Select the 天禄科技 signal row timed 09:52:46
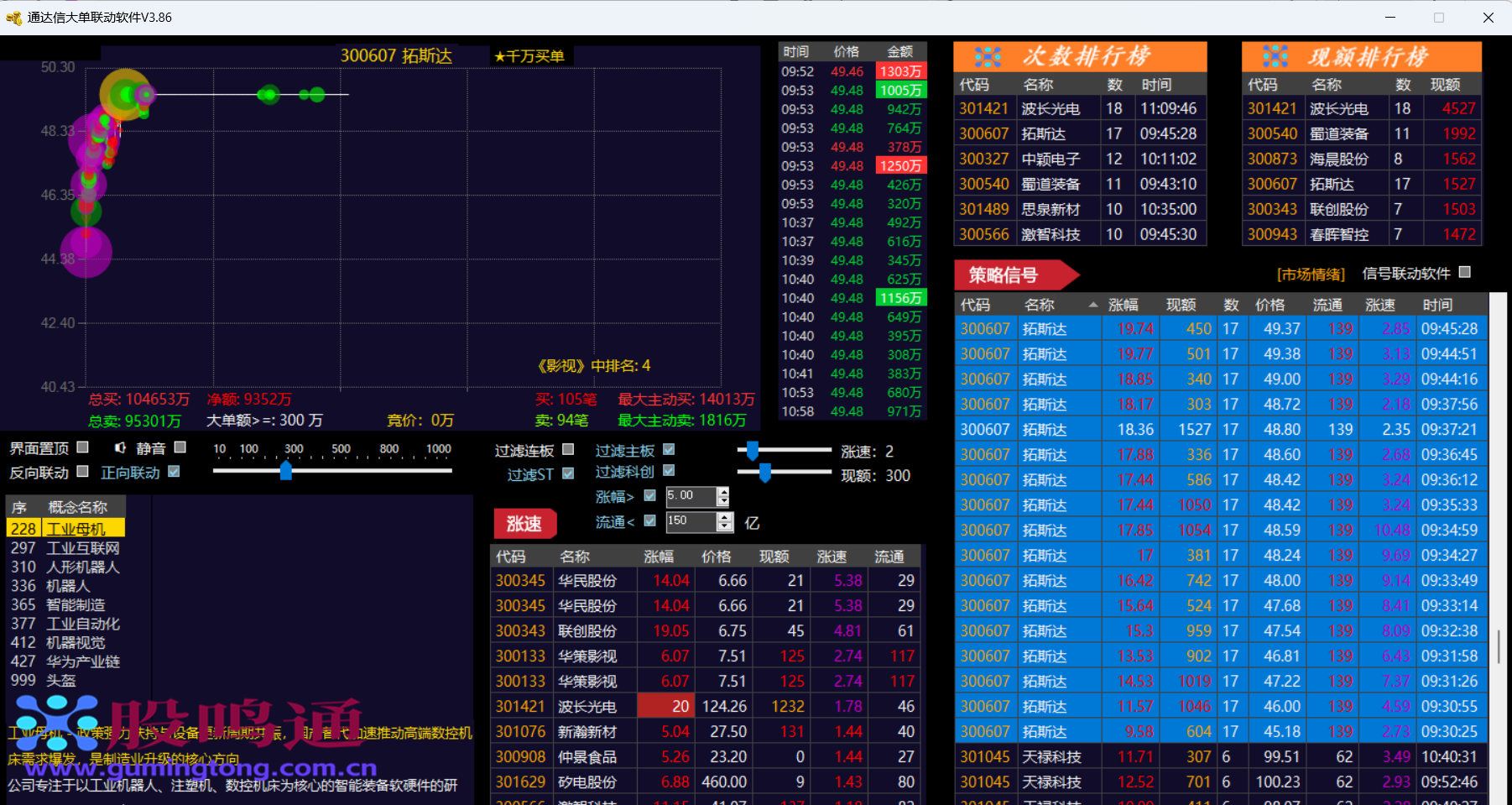1512x805 pixels. point(1222,782)
